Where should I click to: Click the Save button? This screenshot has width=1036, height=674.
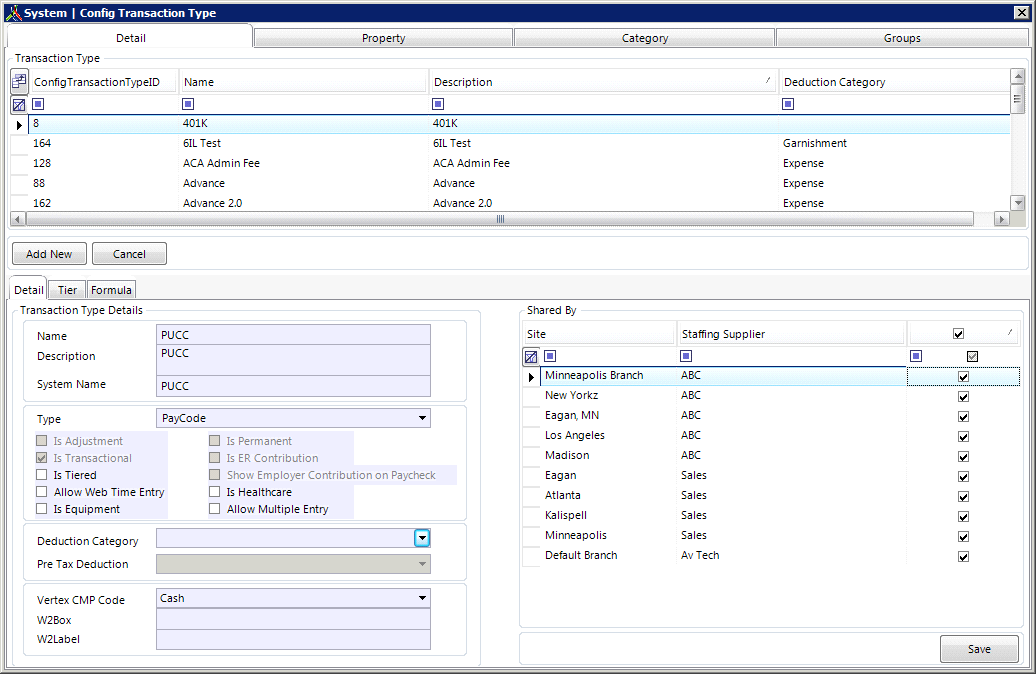point(979,649)
